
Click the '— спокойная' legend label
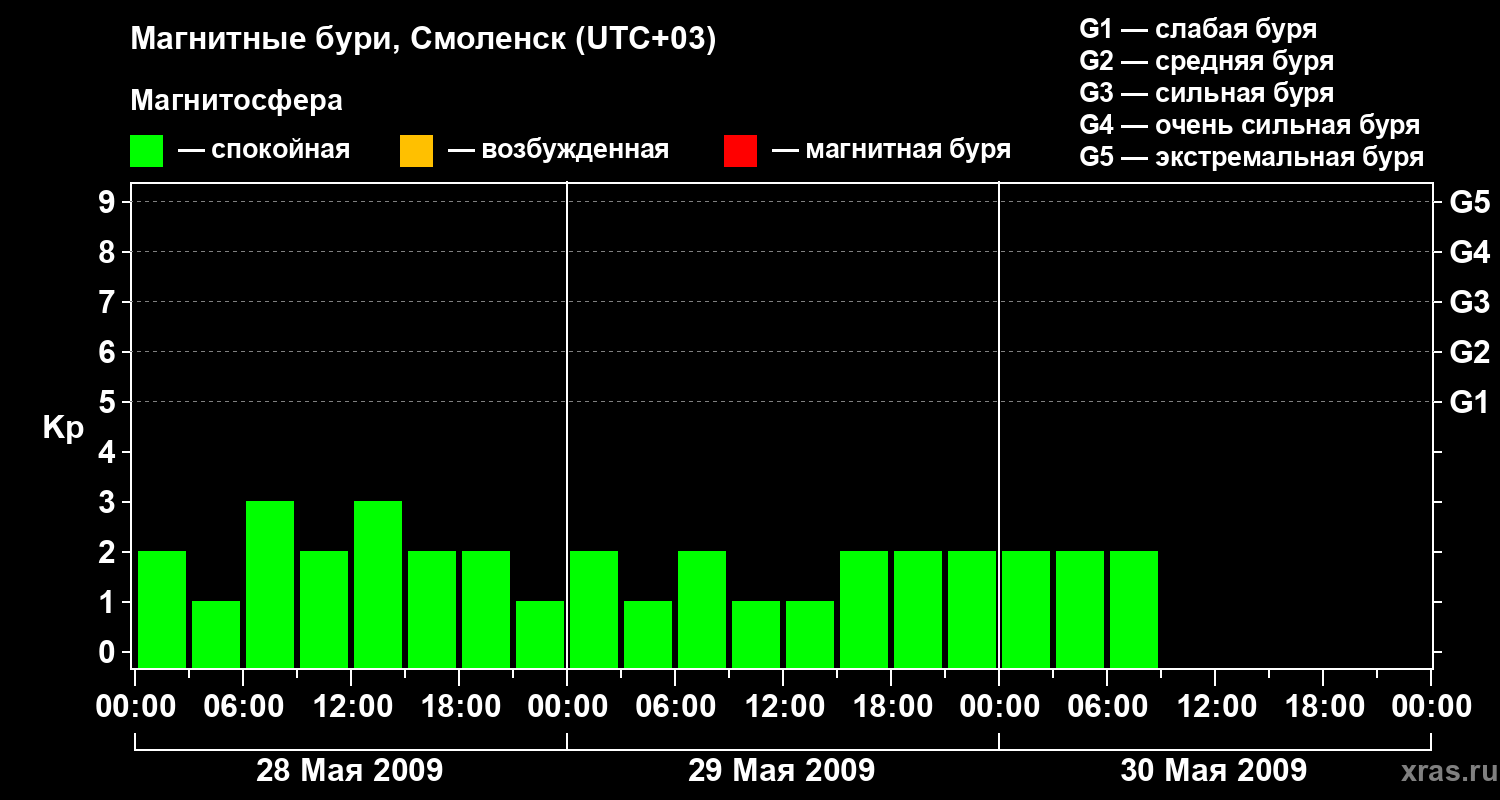tap(264, 151)
